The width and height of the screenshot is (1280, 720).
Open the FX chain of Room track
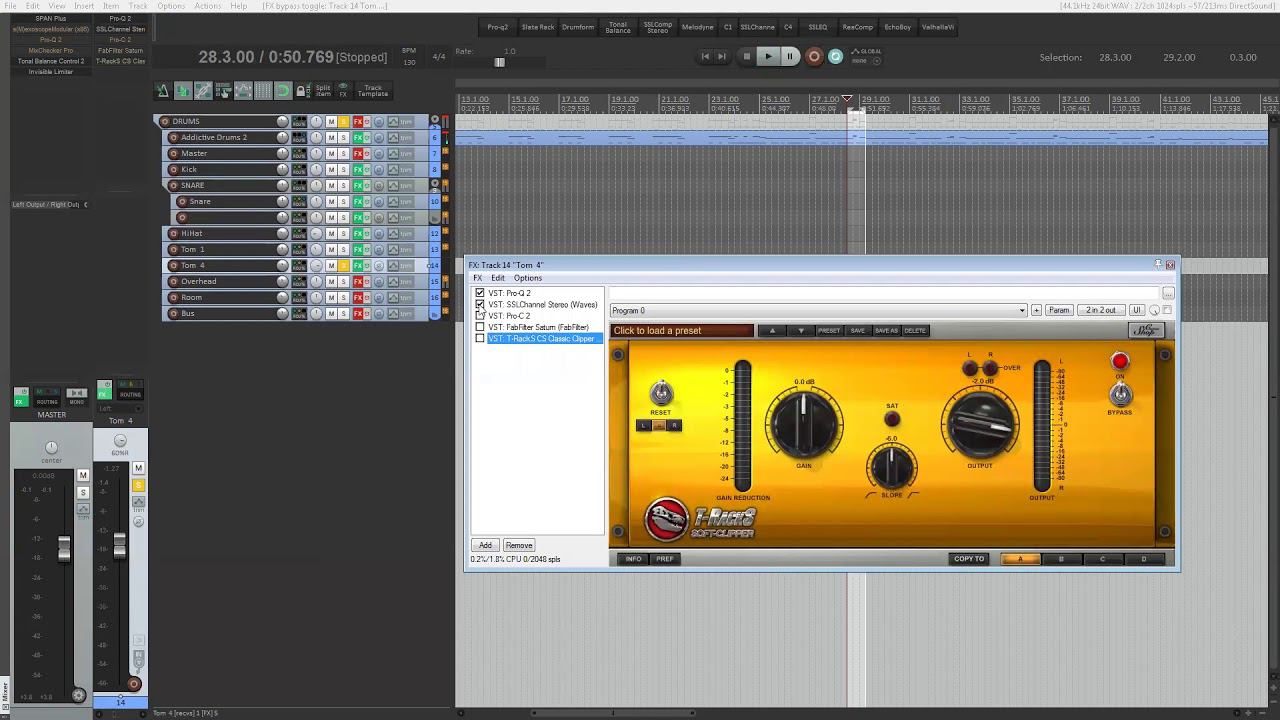357,297
